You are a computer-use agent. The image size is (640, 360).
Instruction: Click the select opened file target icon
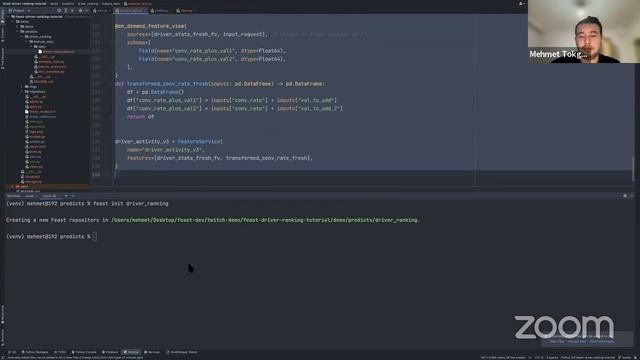pyautogui.click(x=59, y=11)
